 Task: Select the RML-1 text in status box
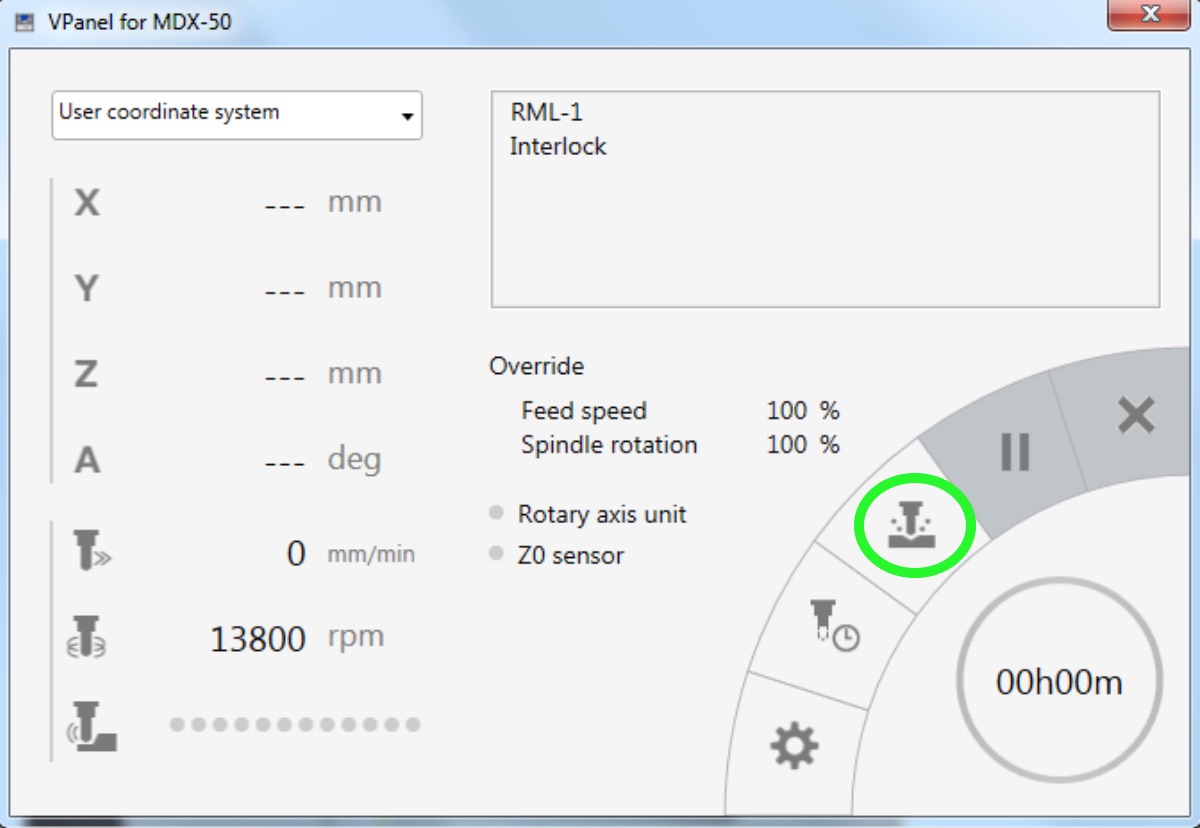click(x=546, y=113)
